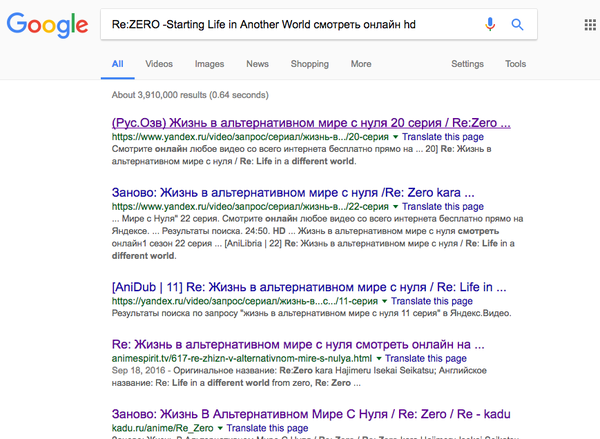Image resolution: width=600 pixels, height=439 pixels.
Task: Click the Google logo
Action: point(46,26)
